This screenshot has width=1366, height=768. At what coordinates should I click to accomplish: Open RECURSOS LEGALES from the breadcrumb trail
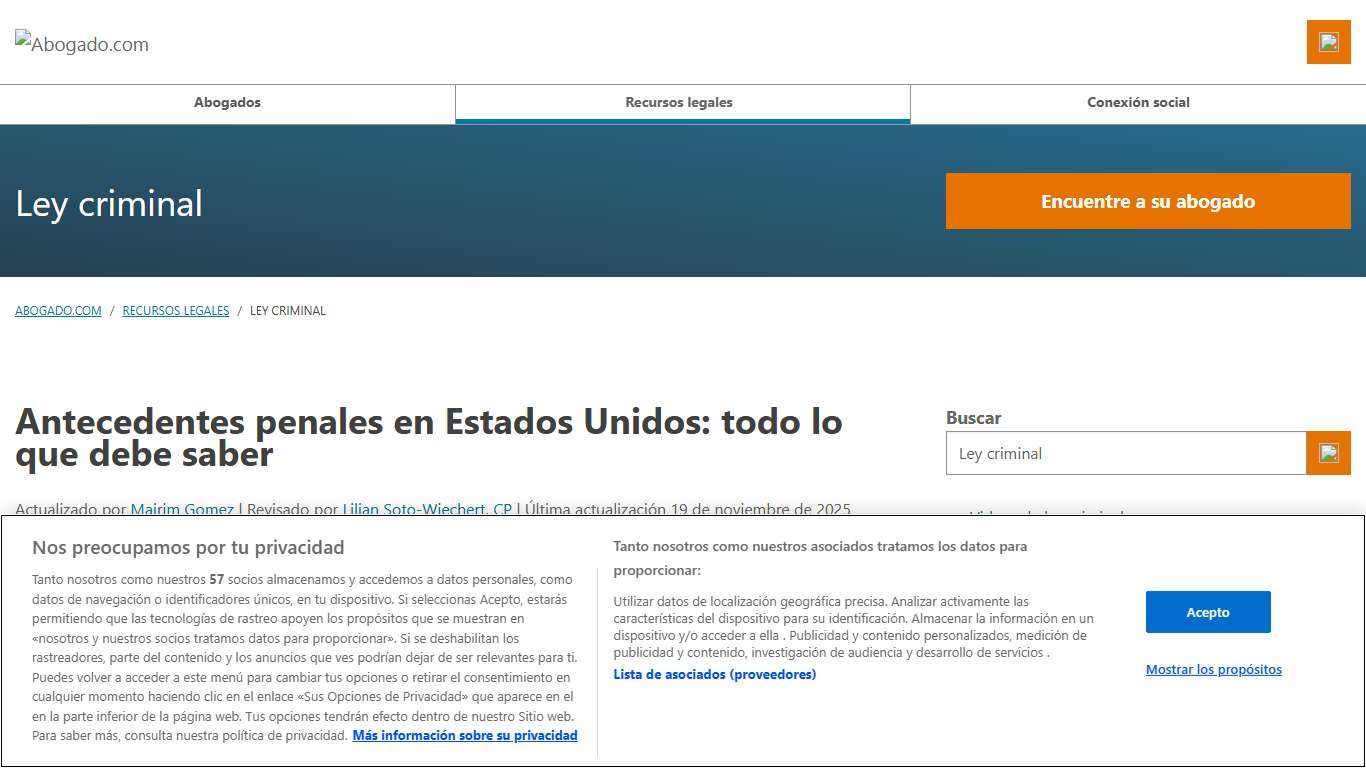tap(175, 310)
